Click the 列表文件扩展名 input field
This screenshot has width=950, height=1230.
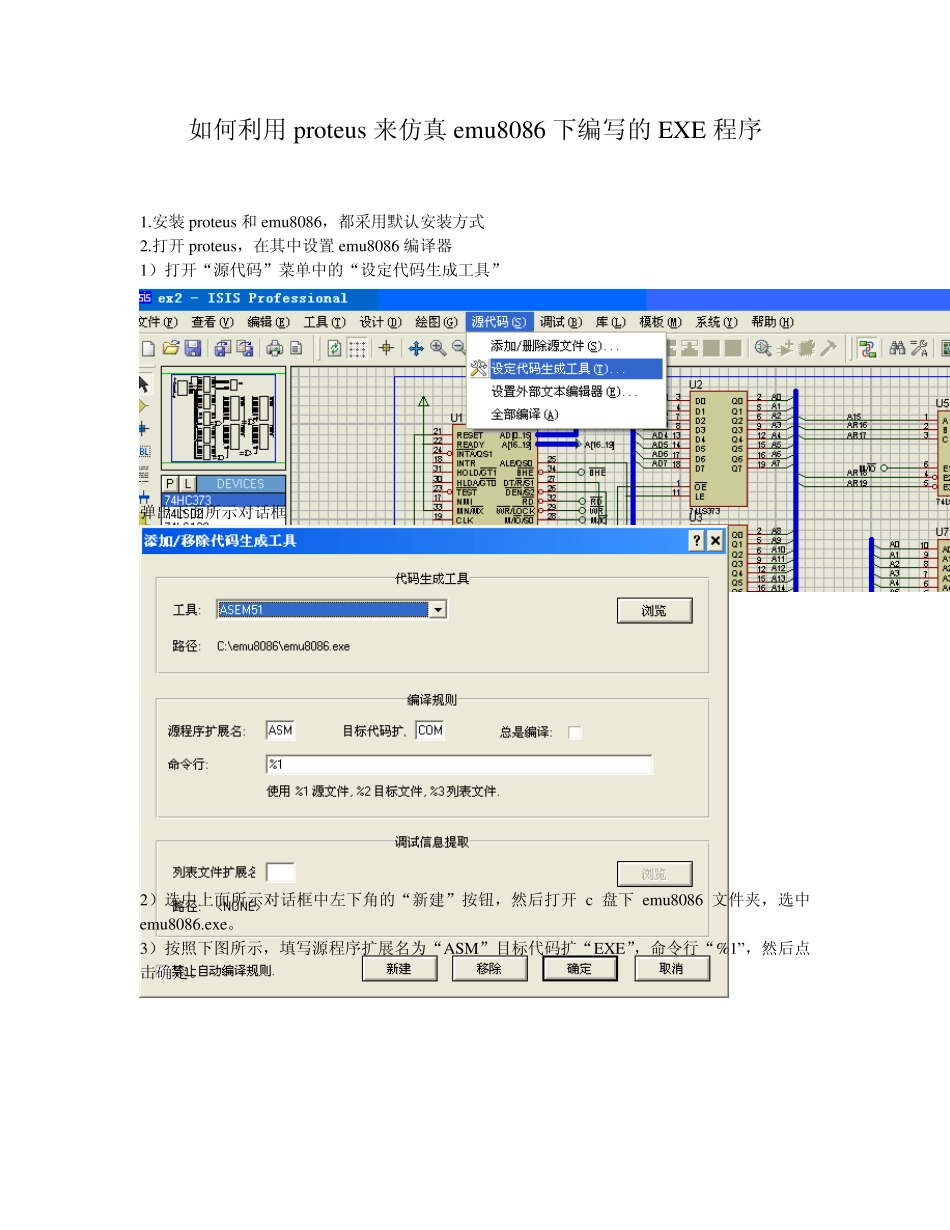[280, 873]
